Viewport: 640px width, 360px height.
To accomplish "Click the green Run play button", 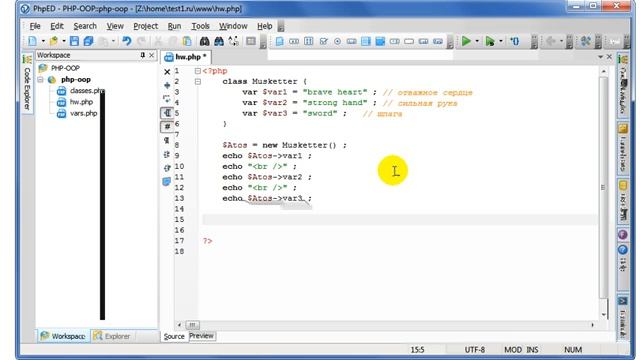I will tap(466, 41).
